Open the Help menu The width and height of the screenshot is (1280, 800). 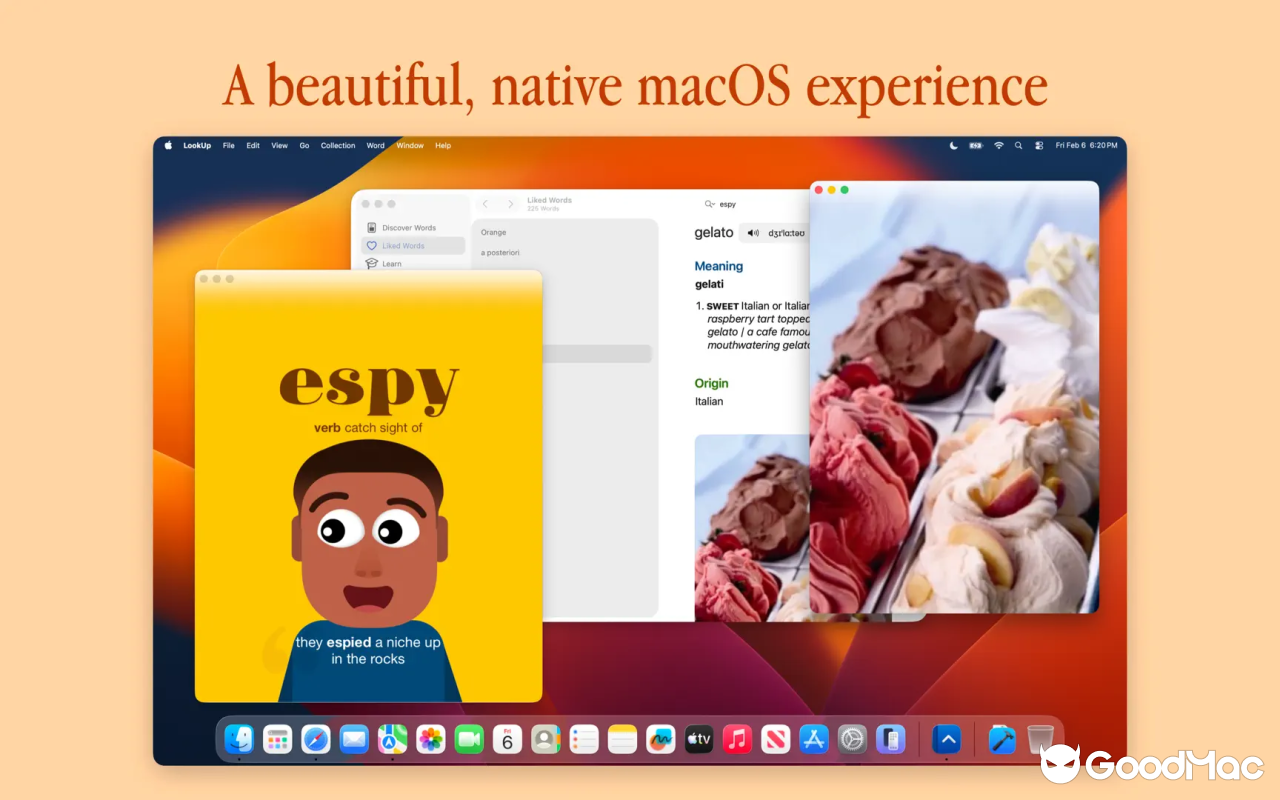click(x=443, y=146)
